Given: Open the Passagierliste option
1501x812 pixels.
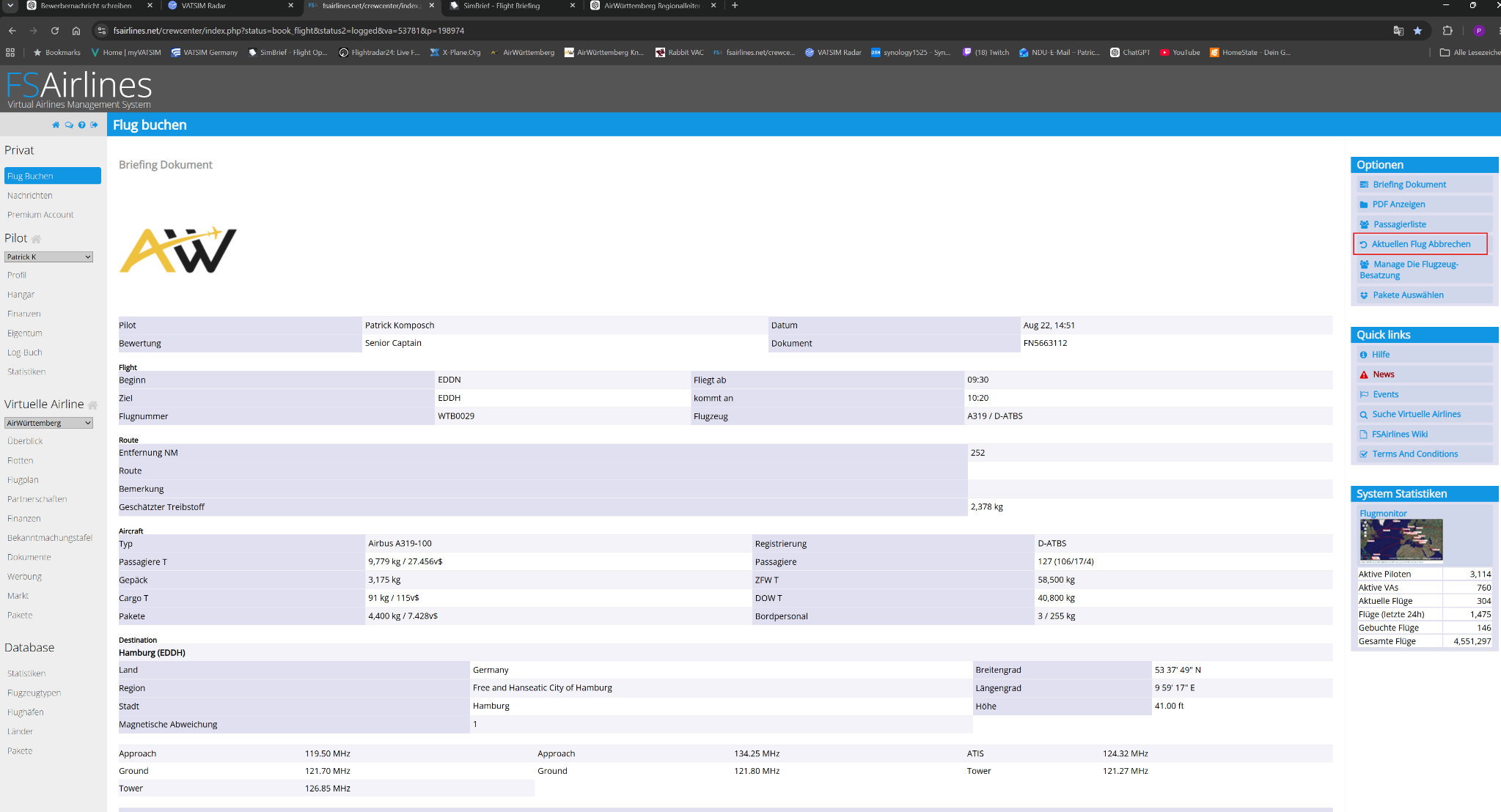Looking at the screenshot, I should (1399, 224).
